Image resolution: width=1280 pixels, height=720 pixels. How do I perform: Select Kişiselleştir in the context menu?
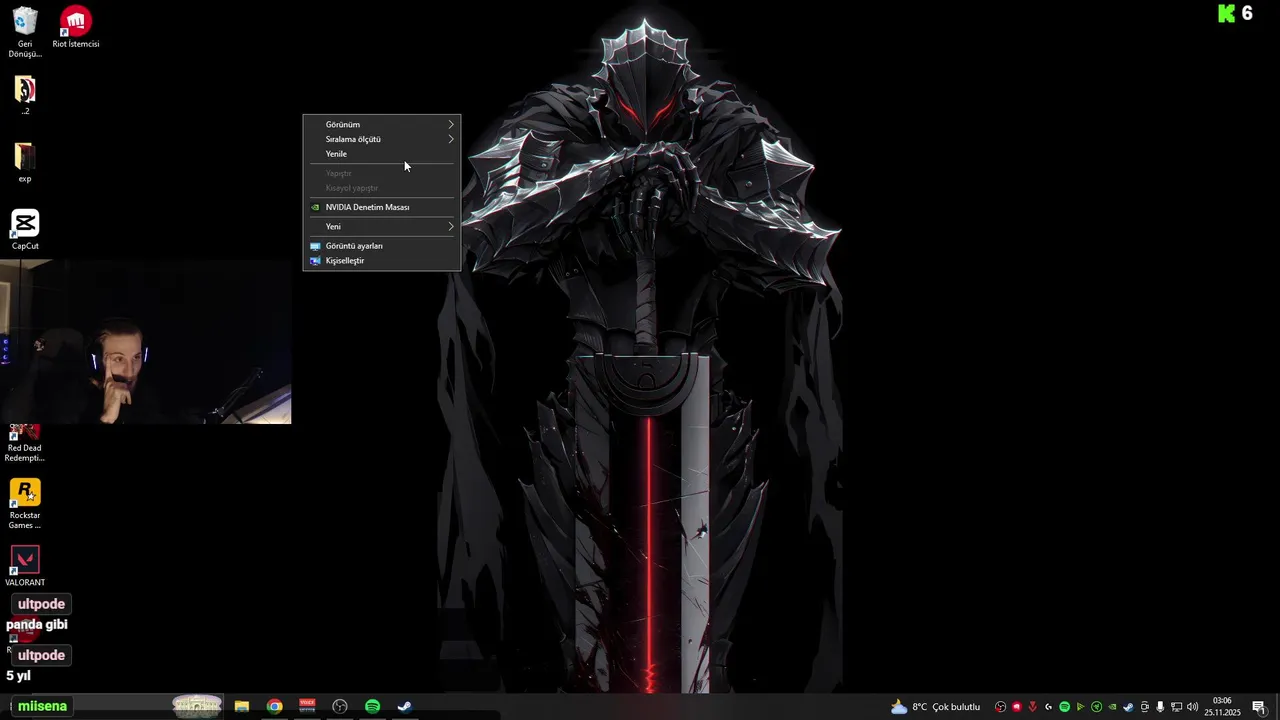click(382, 261)
